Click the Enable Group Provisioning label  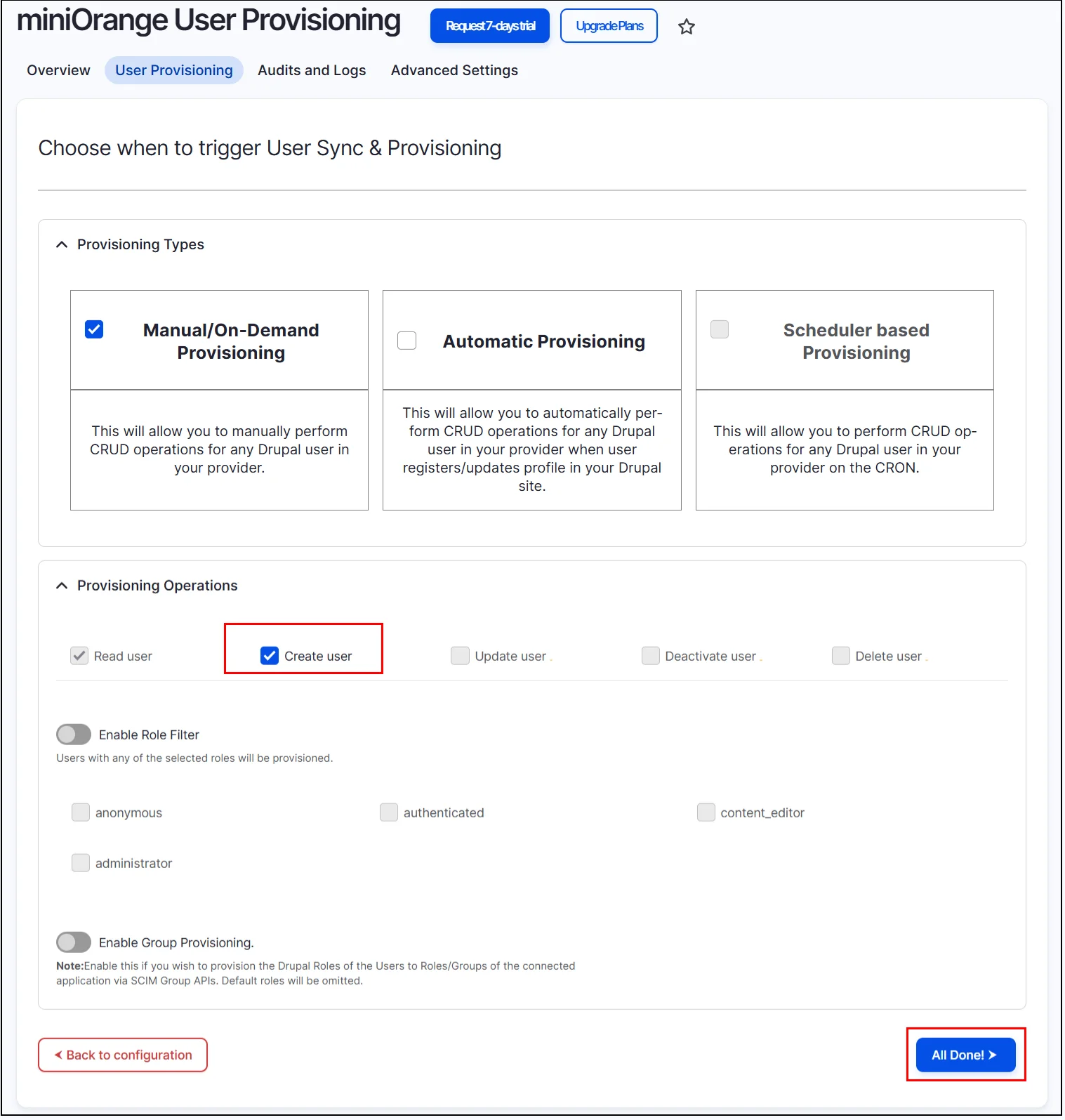pyautogui.click(x=176, y=942)
